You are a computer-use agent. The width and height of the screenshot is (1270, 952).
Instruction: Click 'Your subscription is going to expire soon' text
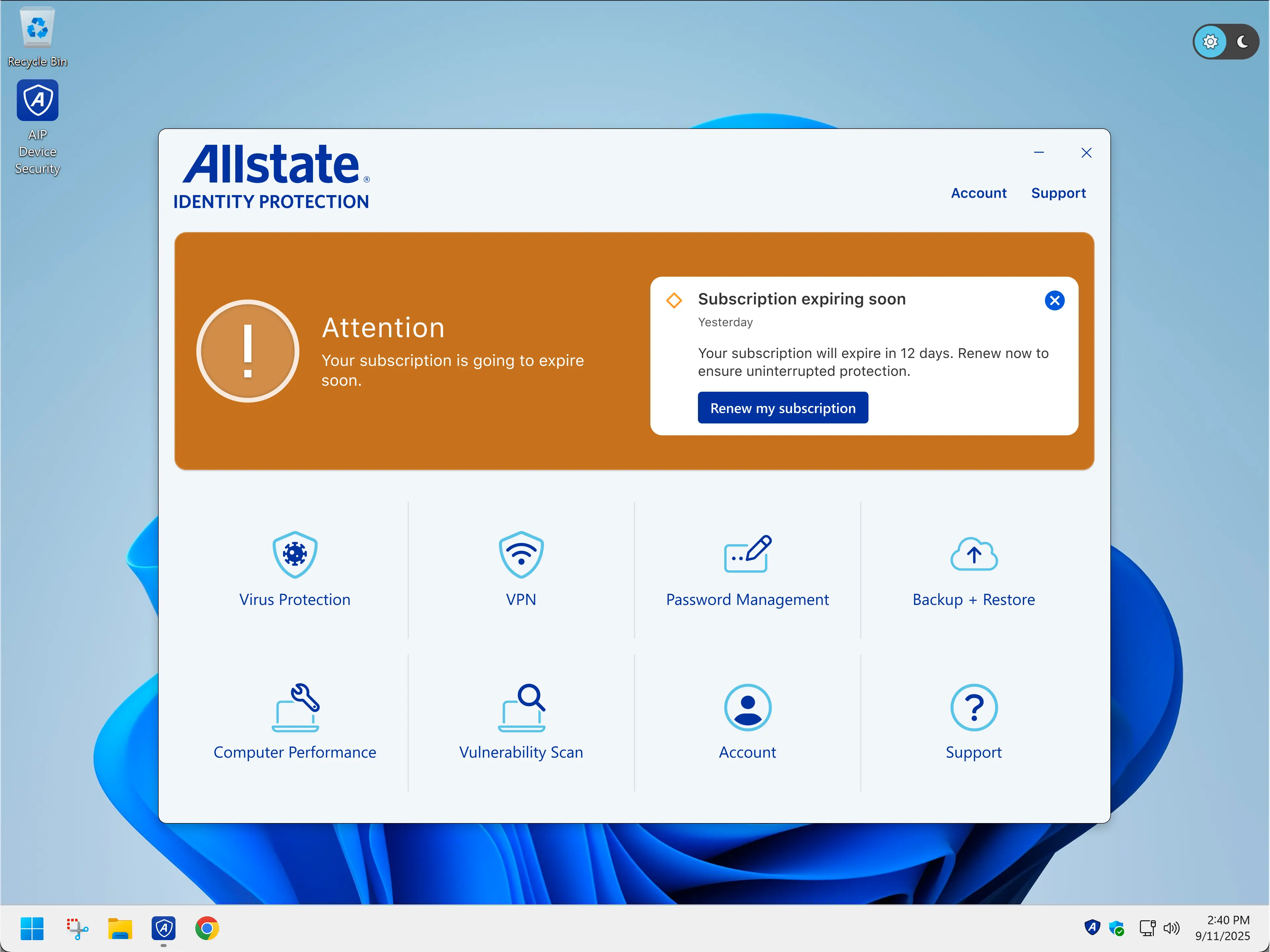coord(452,370)
